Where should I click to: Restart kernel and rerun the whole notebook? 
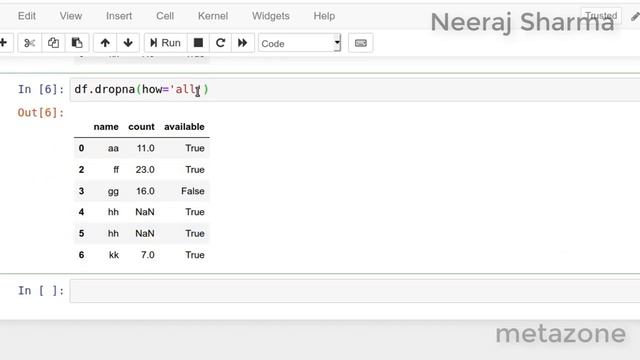tap(242, 43)
